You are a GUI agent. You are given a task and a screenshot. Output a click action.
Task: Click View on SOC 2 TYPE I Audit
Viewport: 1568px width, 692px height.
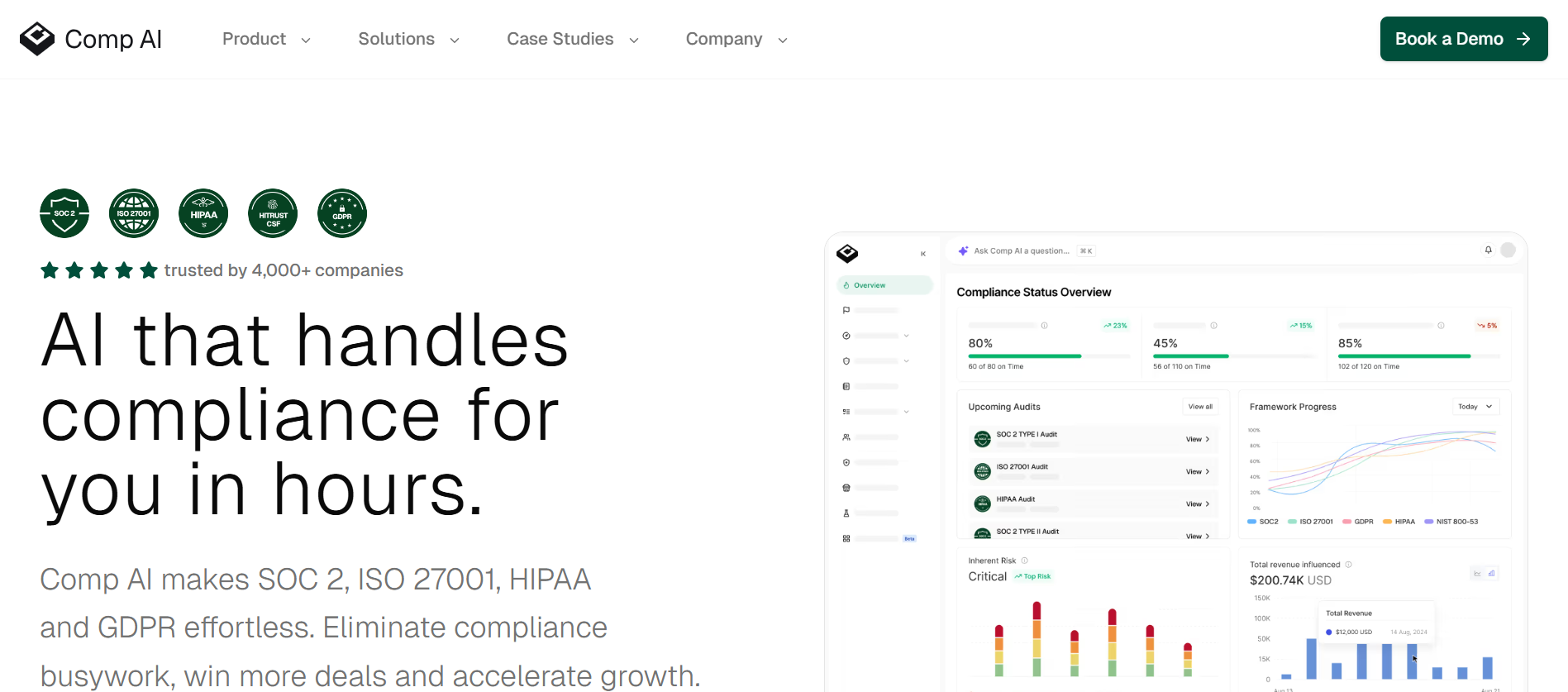tap(1198, 439)
